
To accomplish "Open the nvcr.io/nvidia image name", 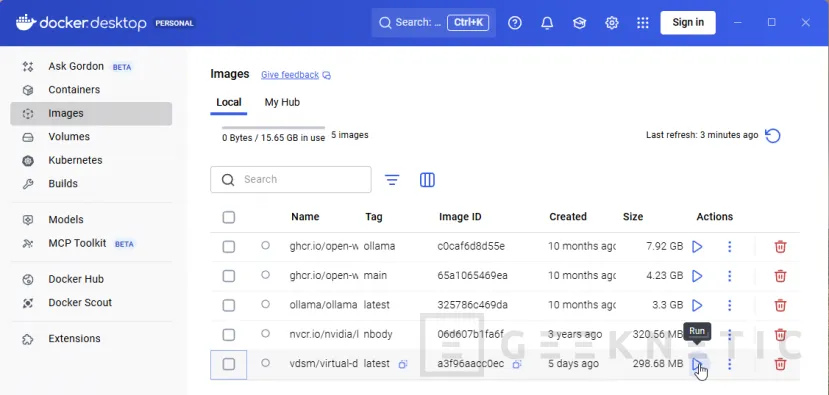I will [x=324, y=335].
